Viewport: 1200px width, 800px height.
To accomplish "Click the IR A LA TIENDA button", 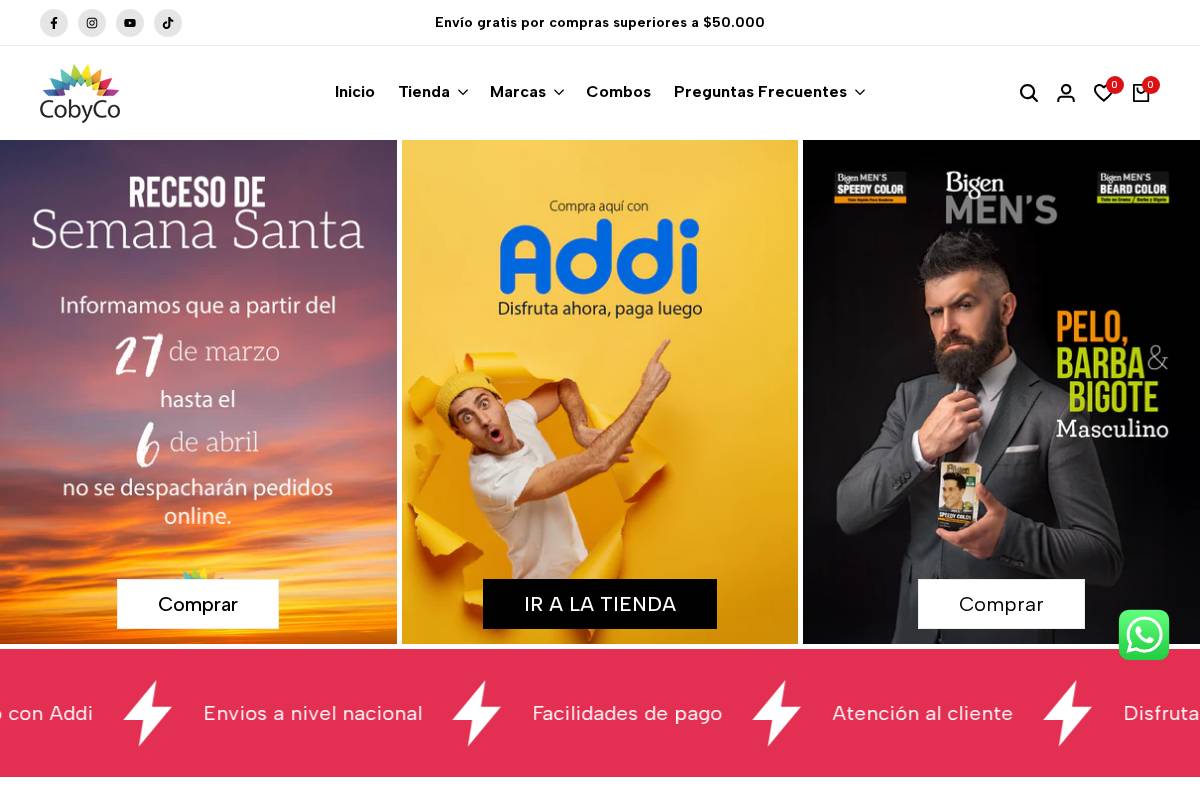I will click(600, 604).
